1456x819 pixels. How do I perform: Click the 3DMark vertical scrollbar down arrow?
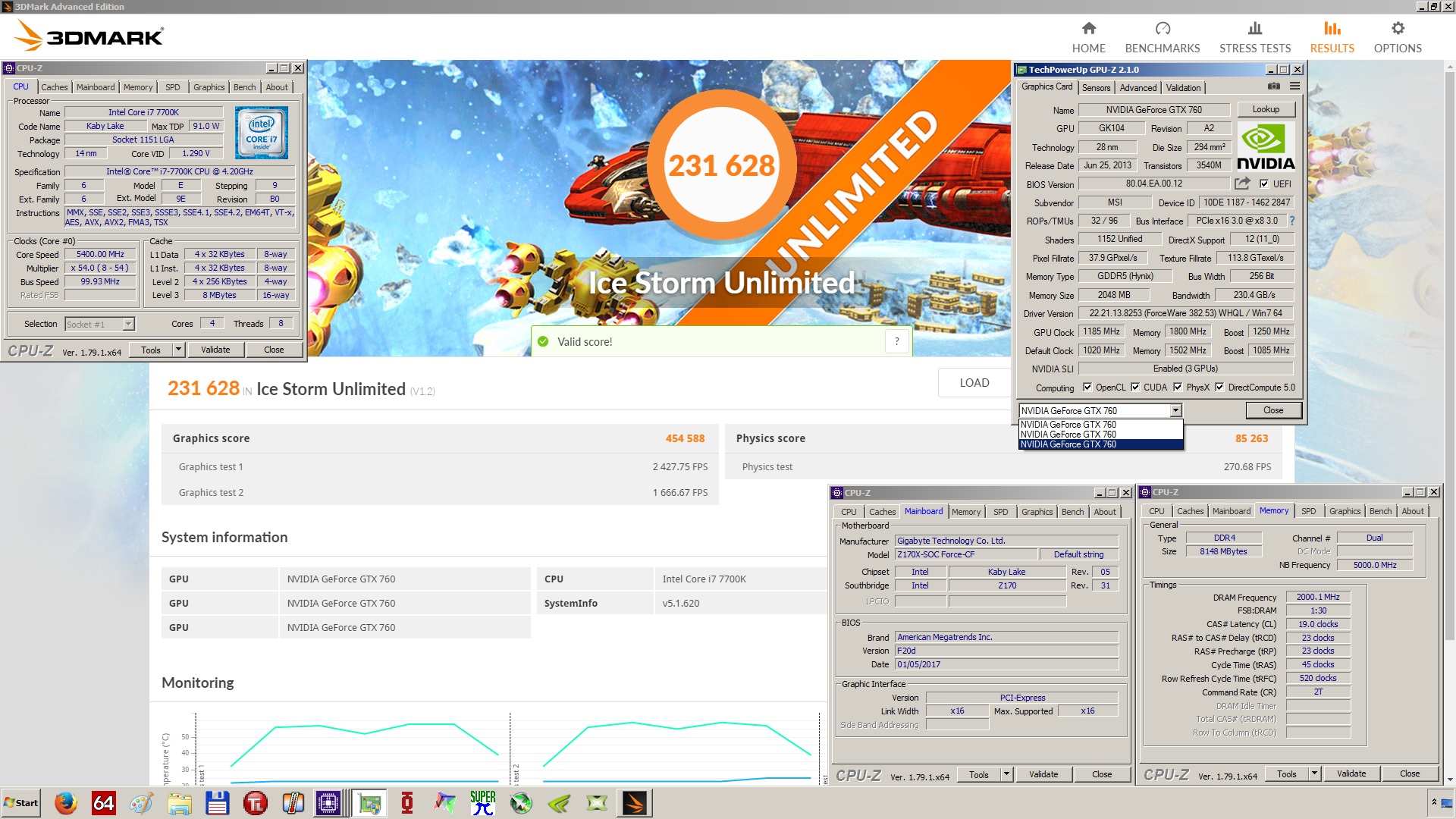pyautogui.click(x=1450, y=780)
